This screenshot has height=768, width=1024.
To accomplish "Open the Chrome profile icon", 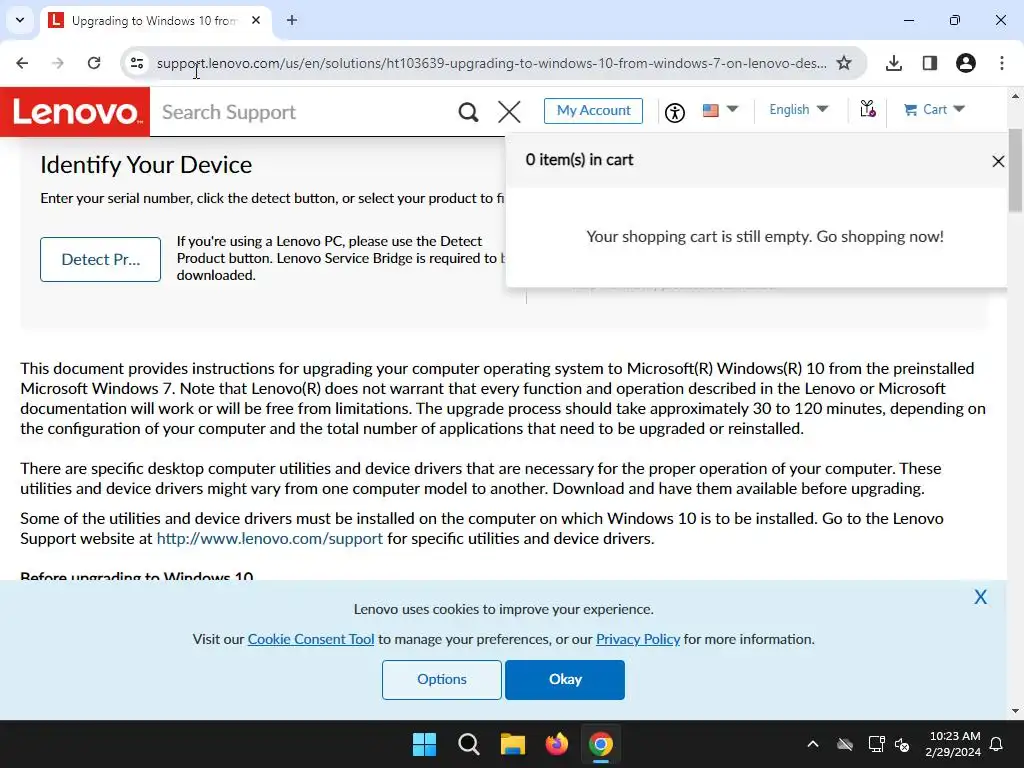I will point(966,63).
